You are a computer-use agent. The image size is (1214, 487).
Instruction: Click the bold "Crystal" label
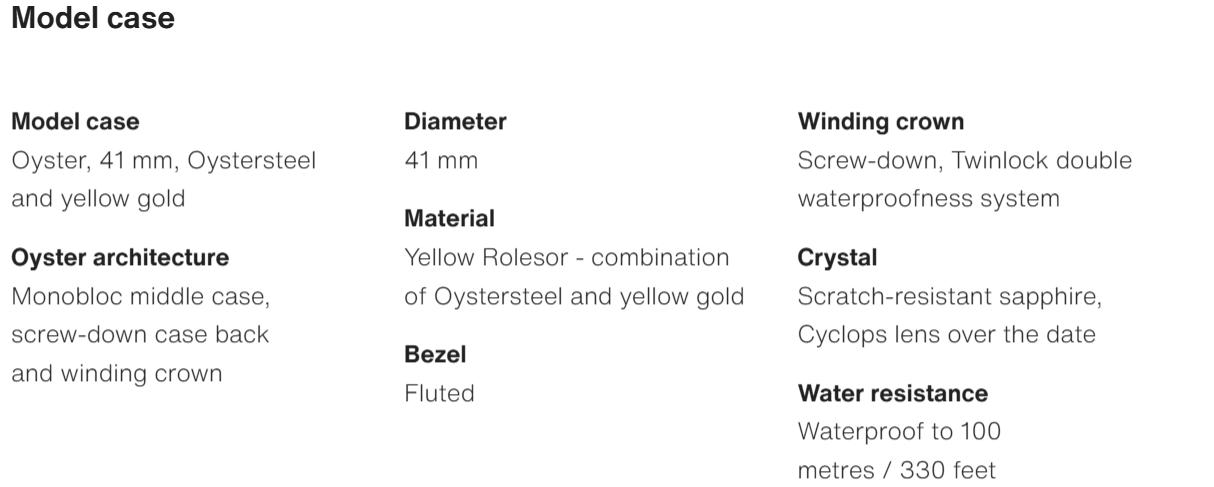point(837,258)
